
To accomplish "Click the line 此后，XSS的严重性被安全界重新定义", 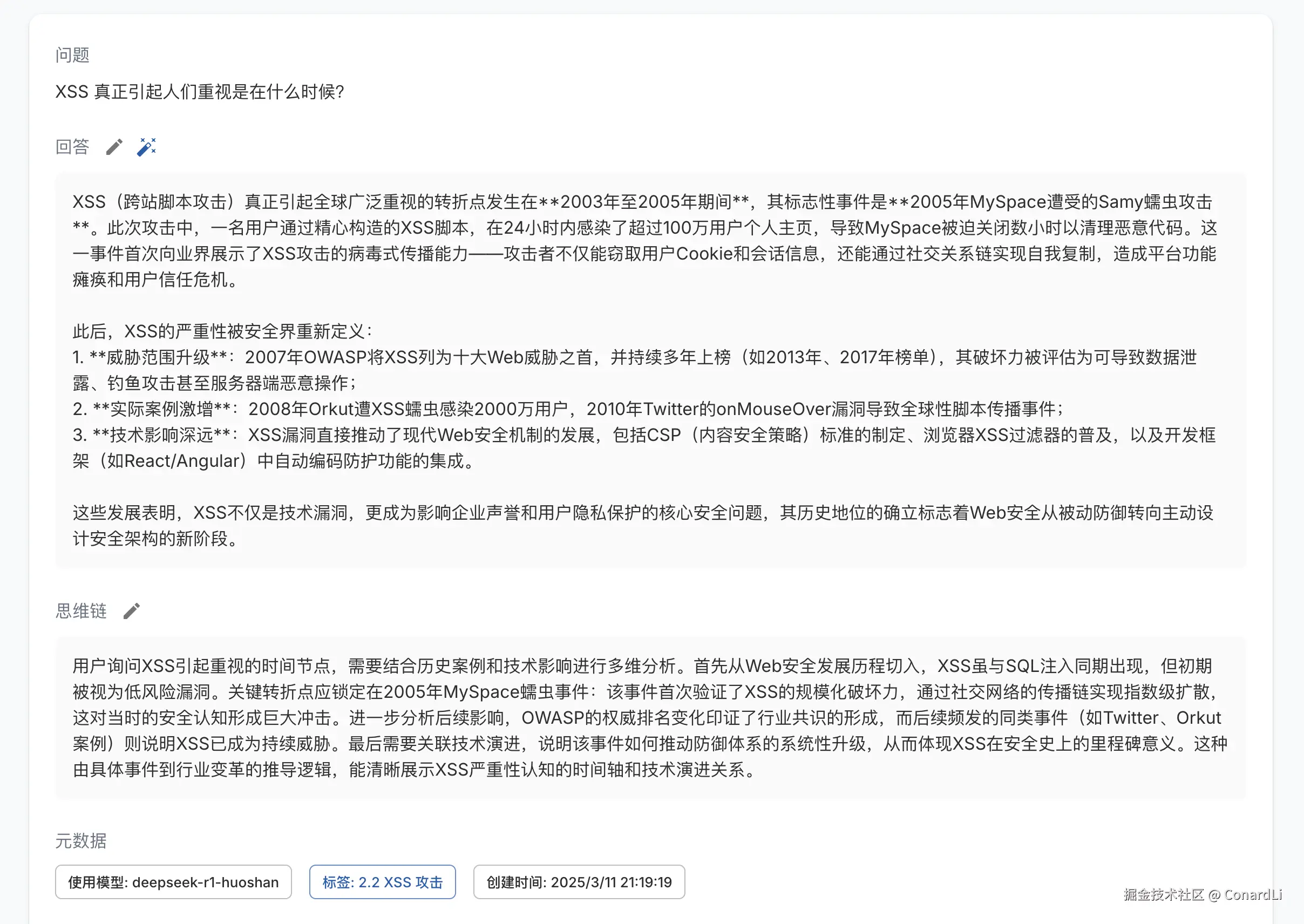I will (x=222, y=331).
